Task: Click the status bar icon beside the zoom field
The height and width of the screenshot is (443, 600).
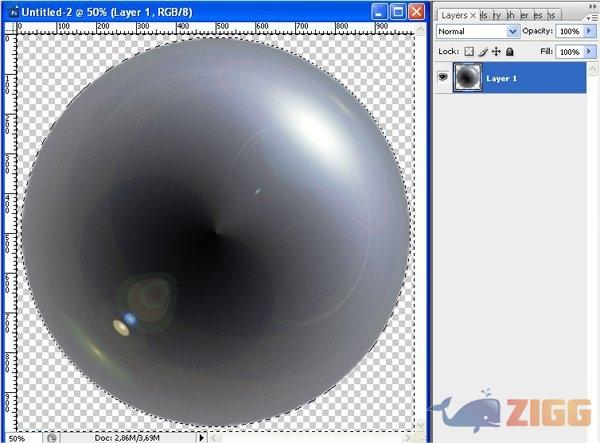Action: 51,437
